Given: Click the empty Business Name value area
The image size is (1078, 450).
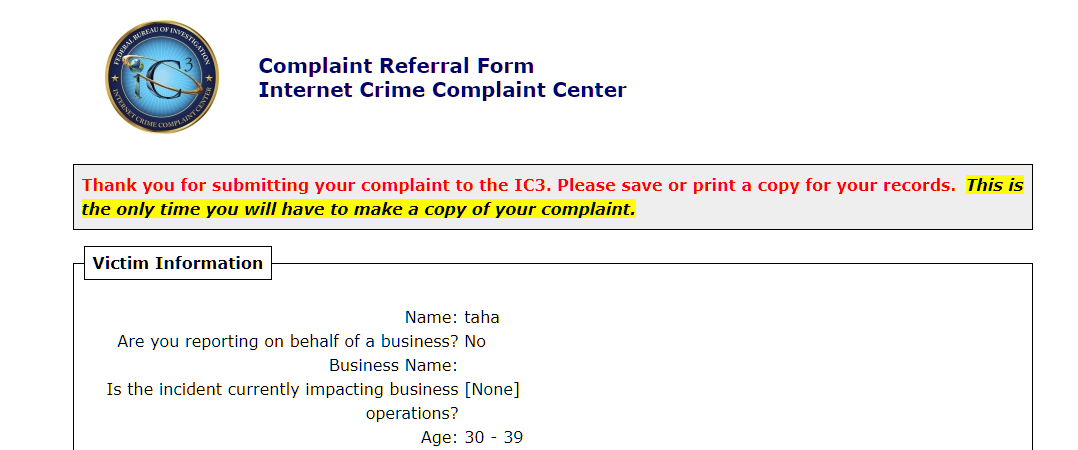Looking at the screenshot, I should tap(522, 365).
